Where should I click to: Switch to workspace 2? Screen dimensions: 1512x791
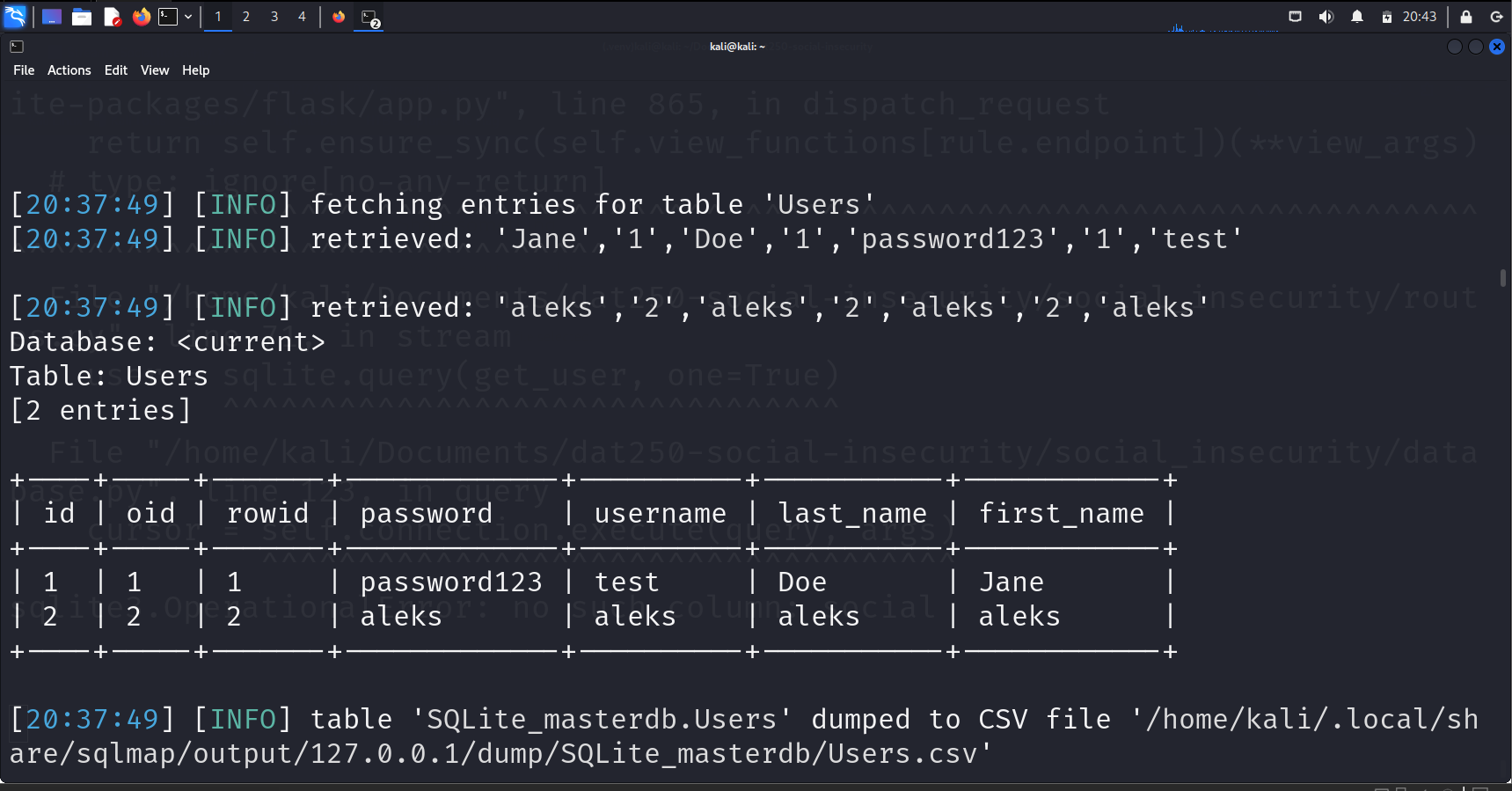246,17
